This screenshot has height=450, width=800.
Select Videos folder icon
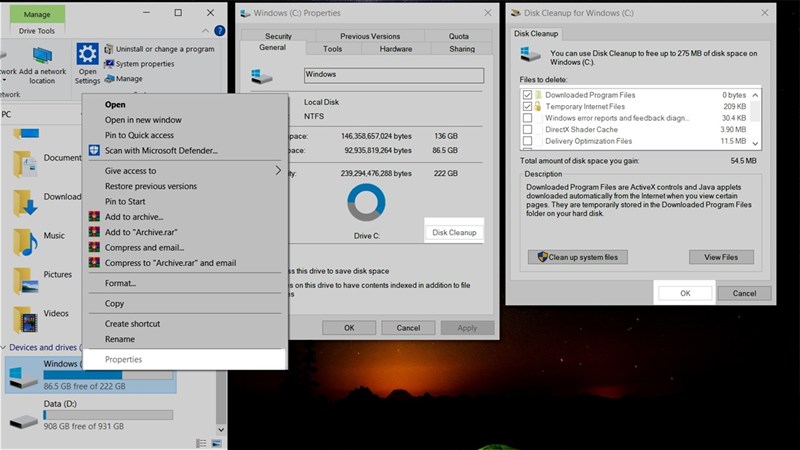(24, 319)
